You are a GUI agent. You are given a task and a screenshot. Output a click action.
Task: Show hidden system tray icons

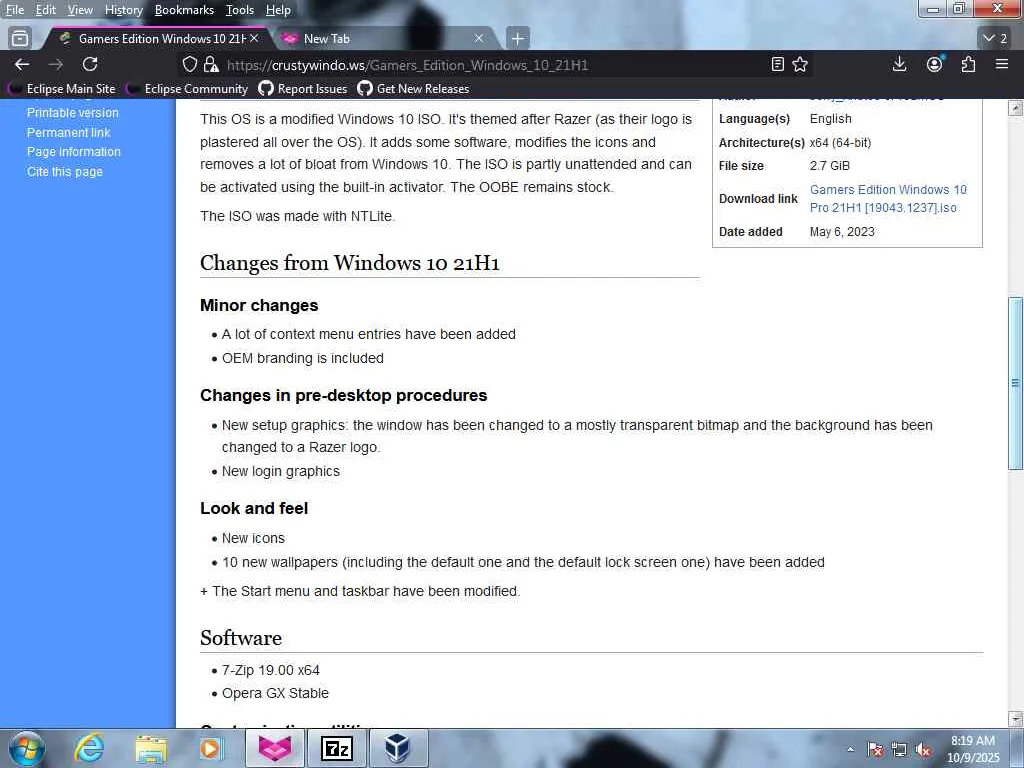pos(850,750)
